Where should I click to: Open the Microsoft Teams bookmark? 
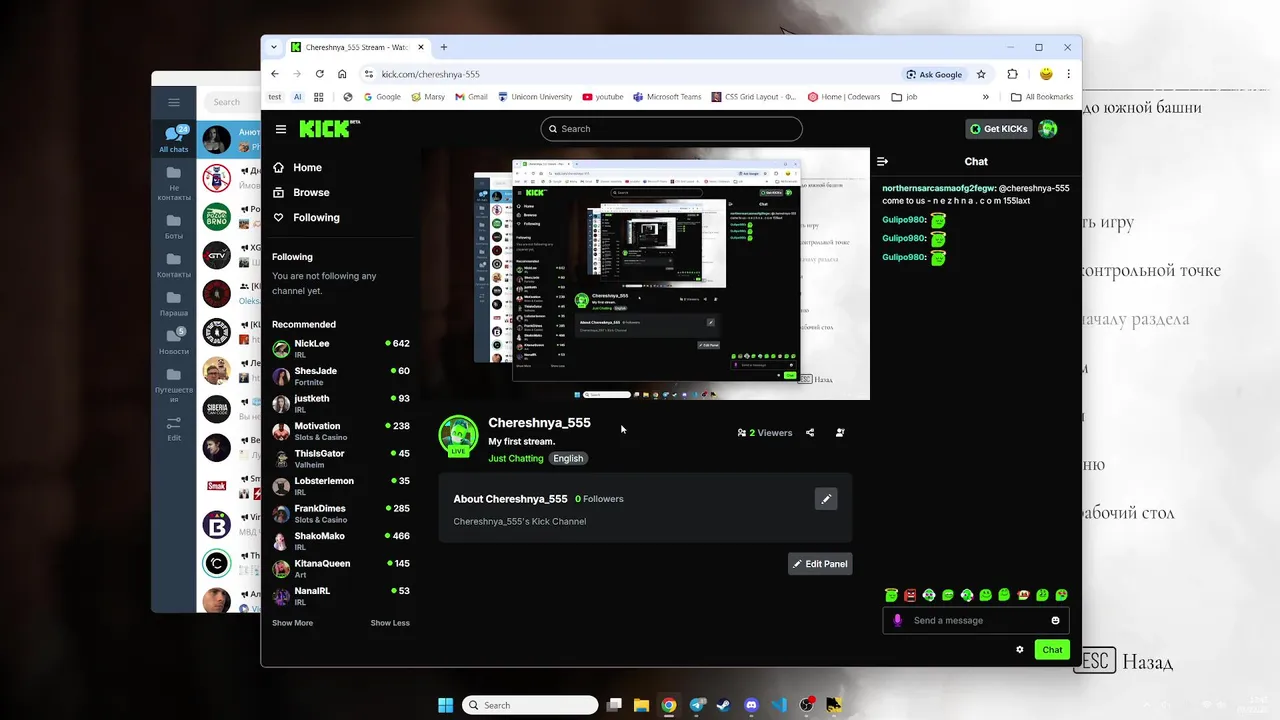667,97
